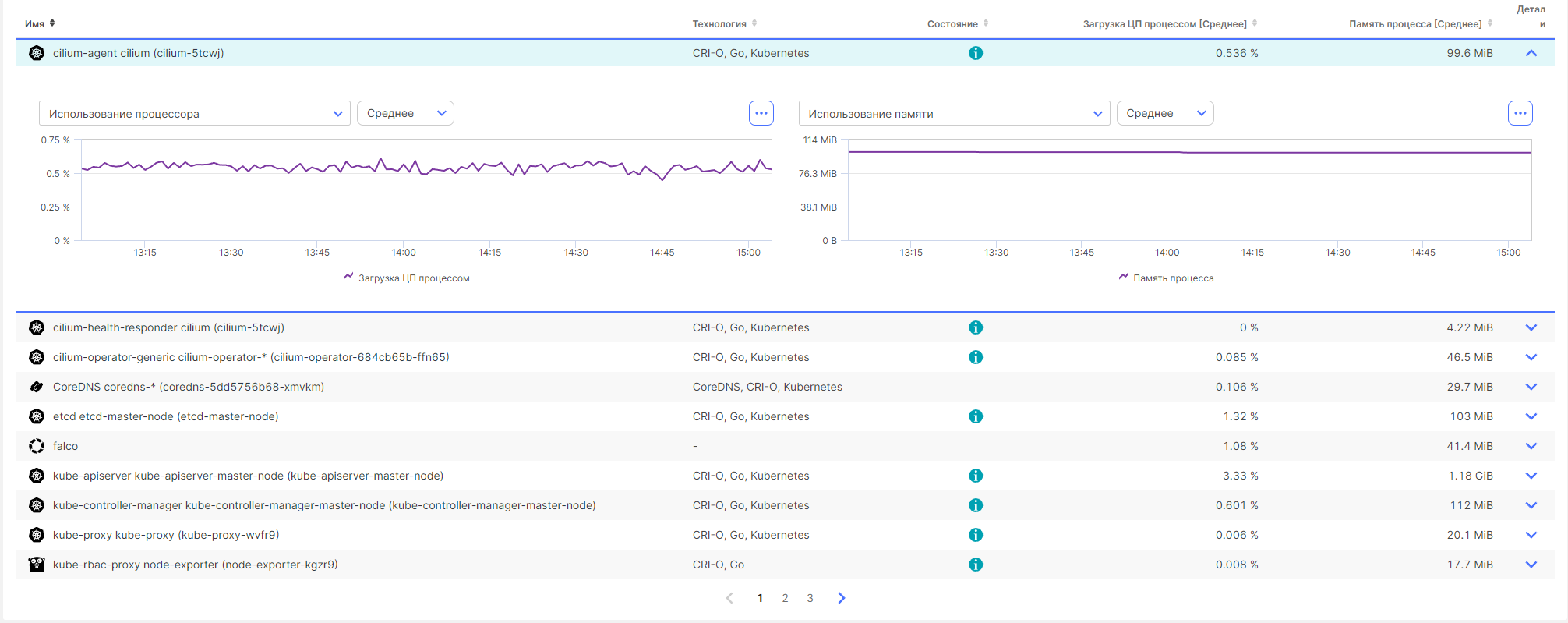Open the memory chart three-dots menu
The width and height of the screenshot is (1568, 623).
[x=1520, y=113]
